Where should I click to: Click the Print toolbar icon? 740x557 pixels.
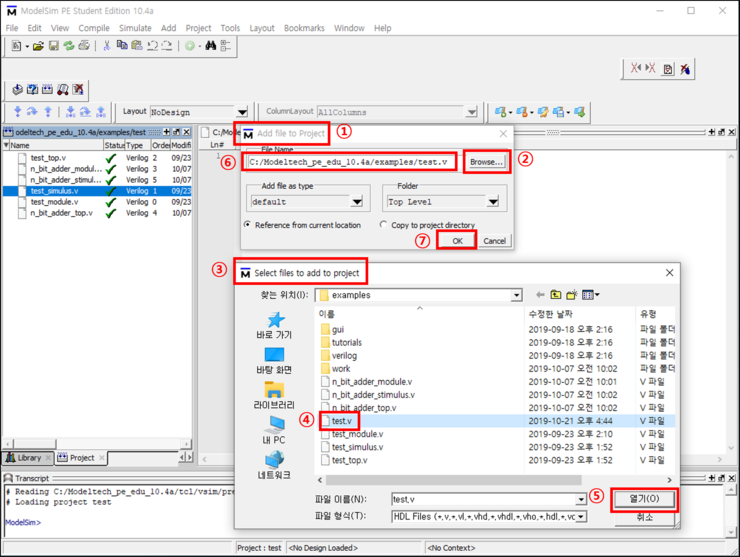coord(84,46)
